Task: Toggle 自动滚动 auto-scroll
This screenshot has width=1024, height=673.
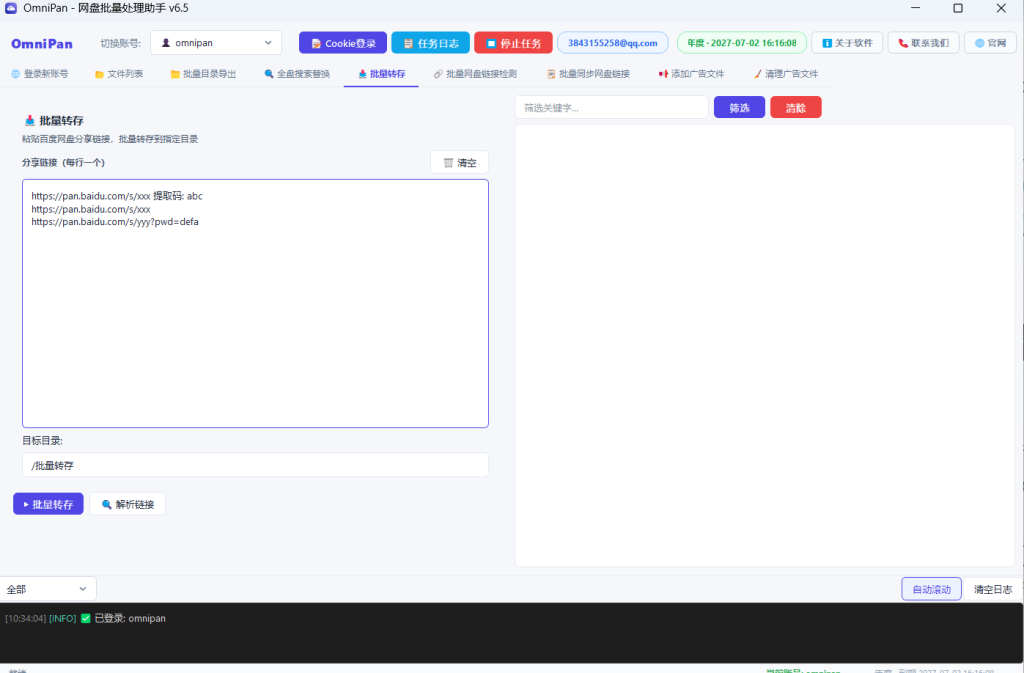Action: (x=931, y=589)
